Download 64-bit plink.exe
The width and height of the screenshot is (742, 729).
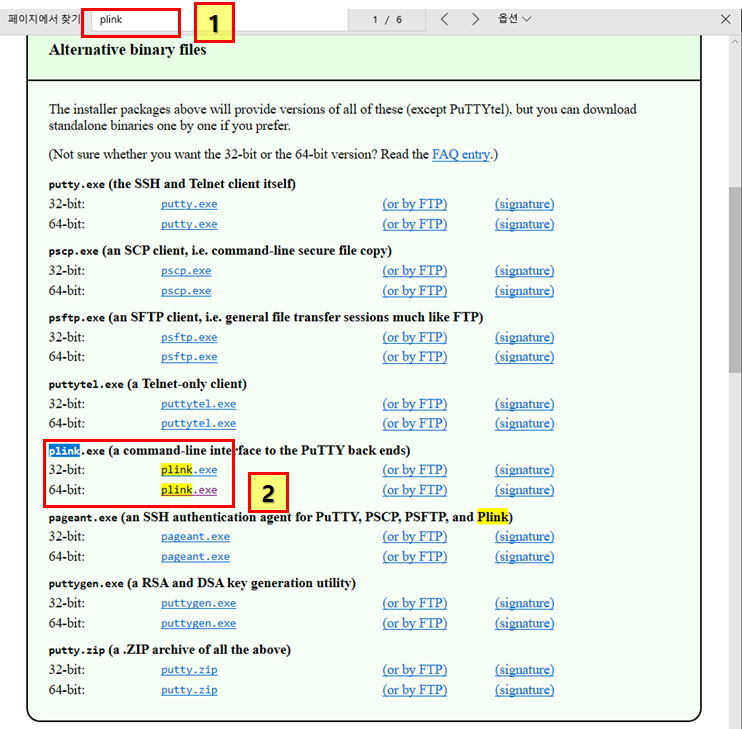(x=189, y=490)
